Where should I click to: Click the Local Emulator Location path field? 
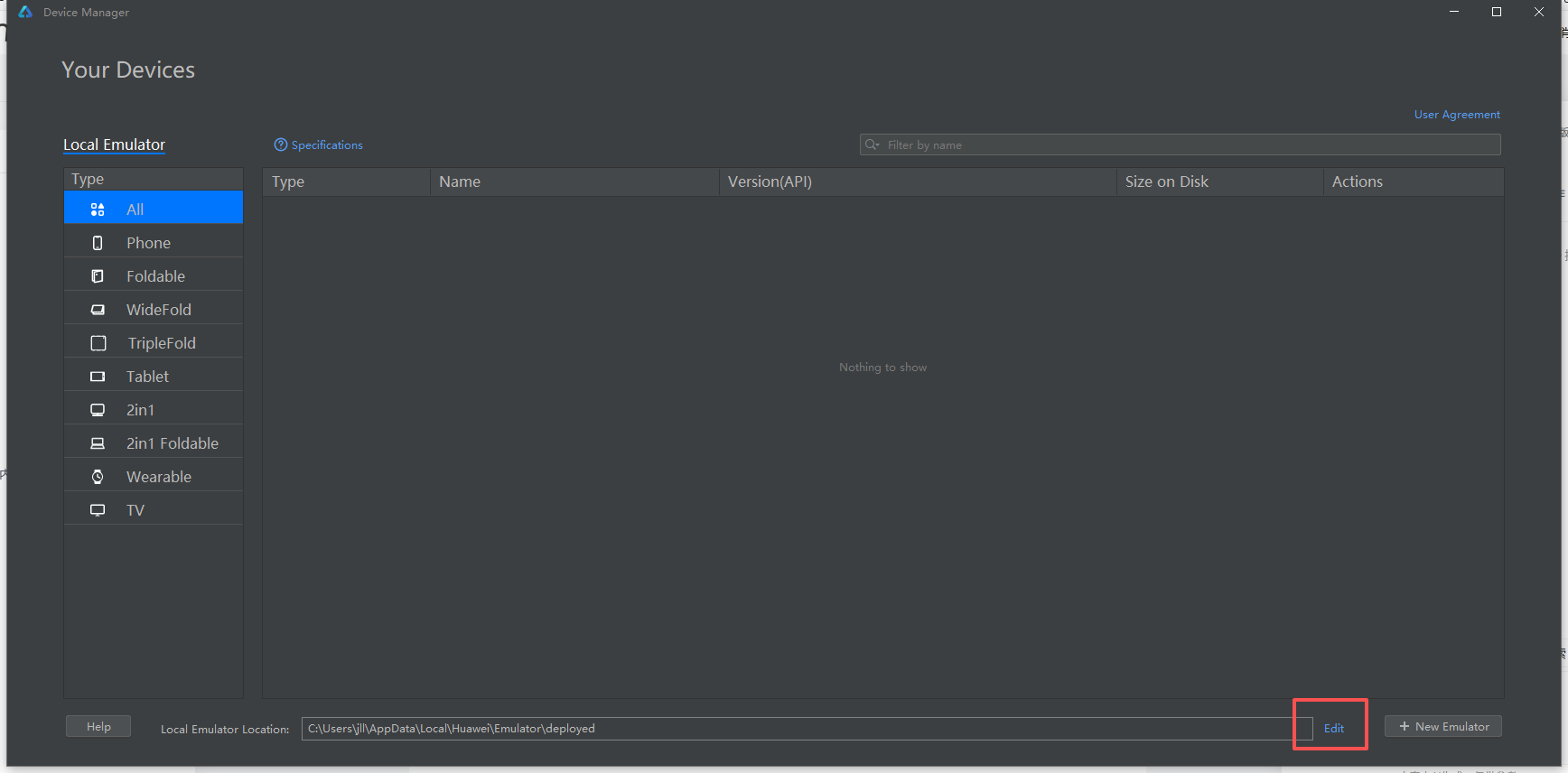tap(807, 729)
